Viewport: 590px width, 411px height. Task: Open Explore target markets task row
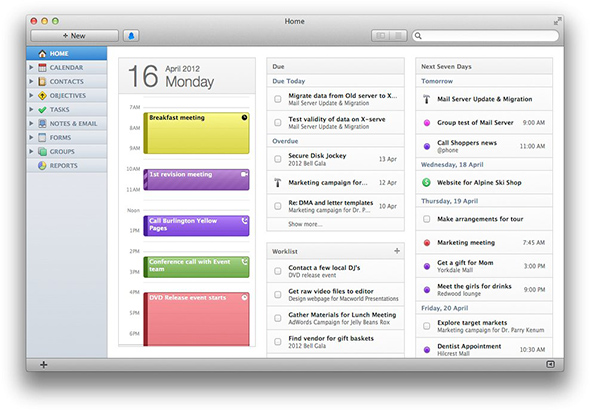pos(484,326)
